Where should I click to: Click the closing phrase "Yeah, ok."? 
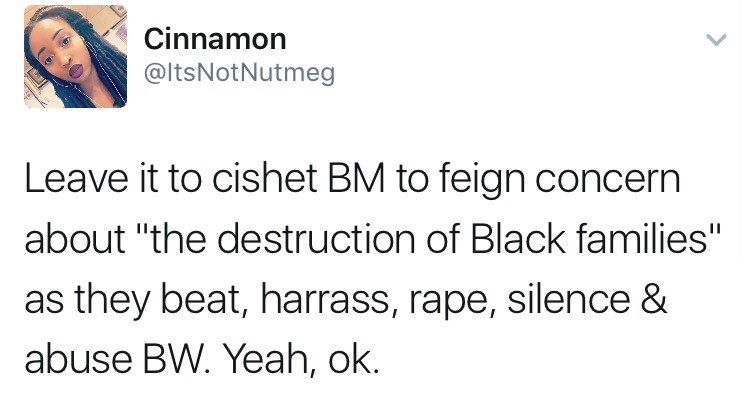click(300, 362)
